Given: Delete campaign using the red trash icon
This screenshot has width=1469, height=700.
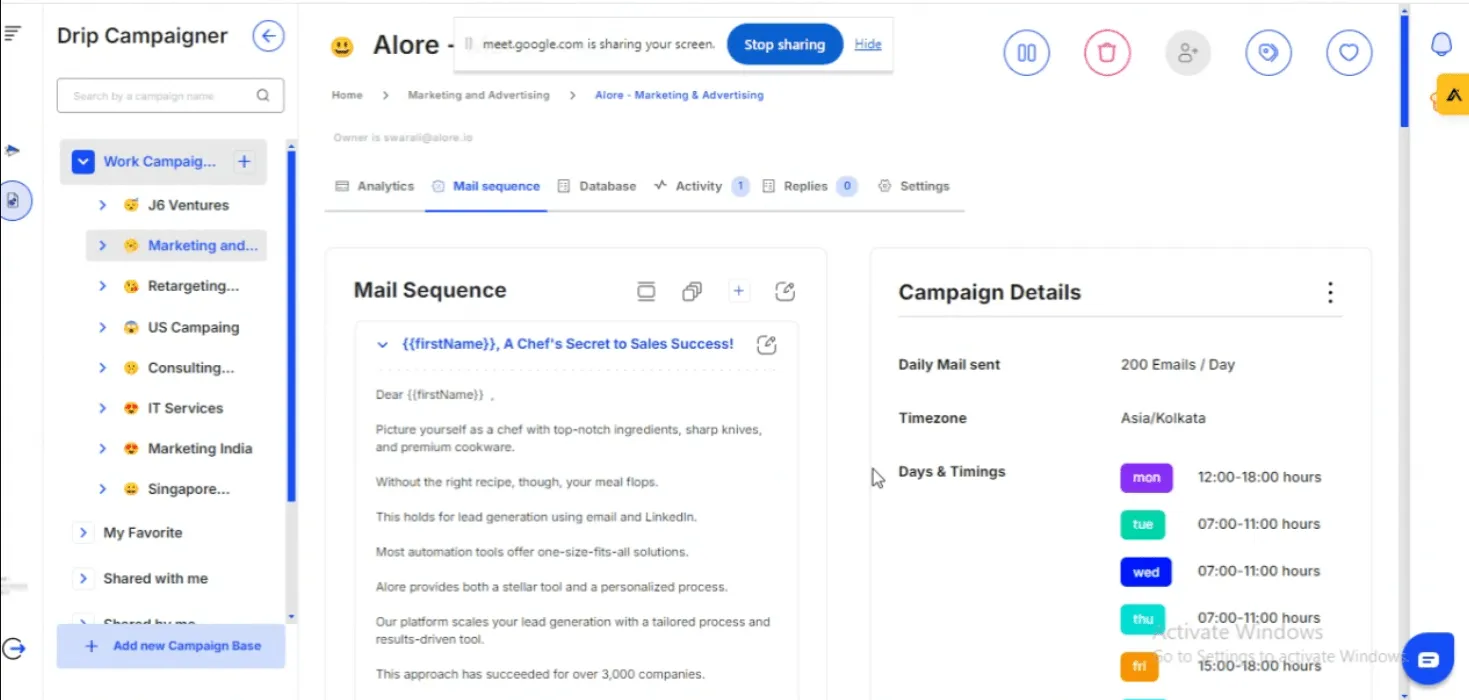Looking at the screenshot, I should coord(1107,52).
